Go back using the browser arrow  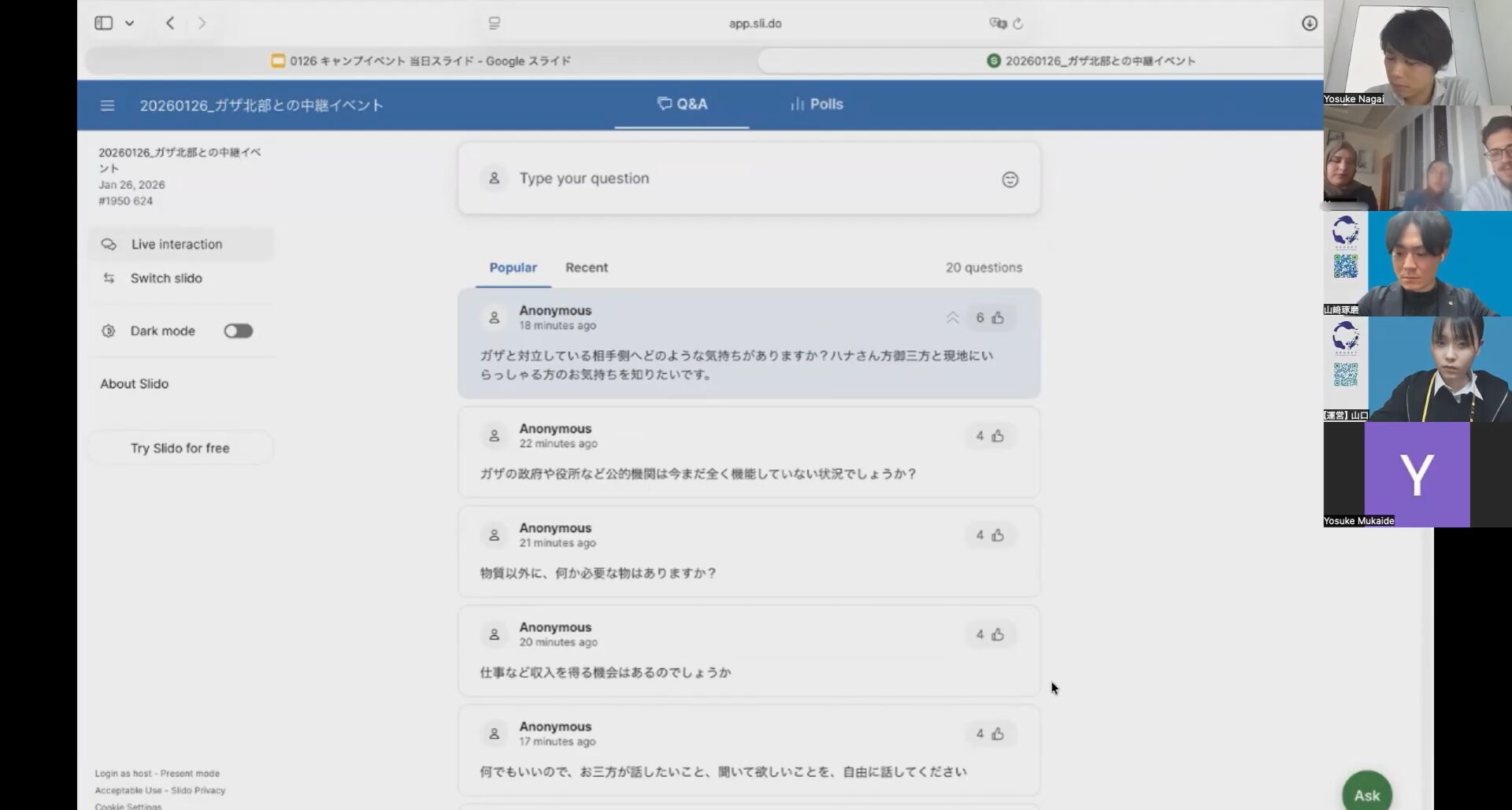(170, 24)
